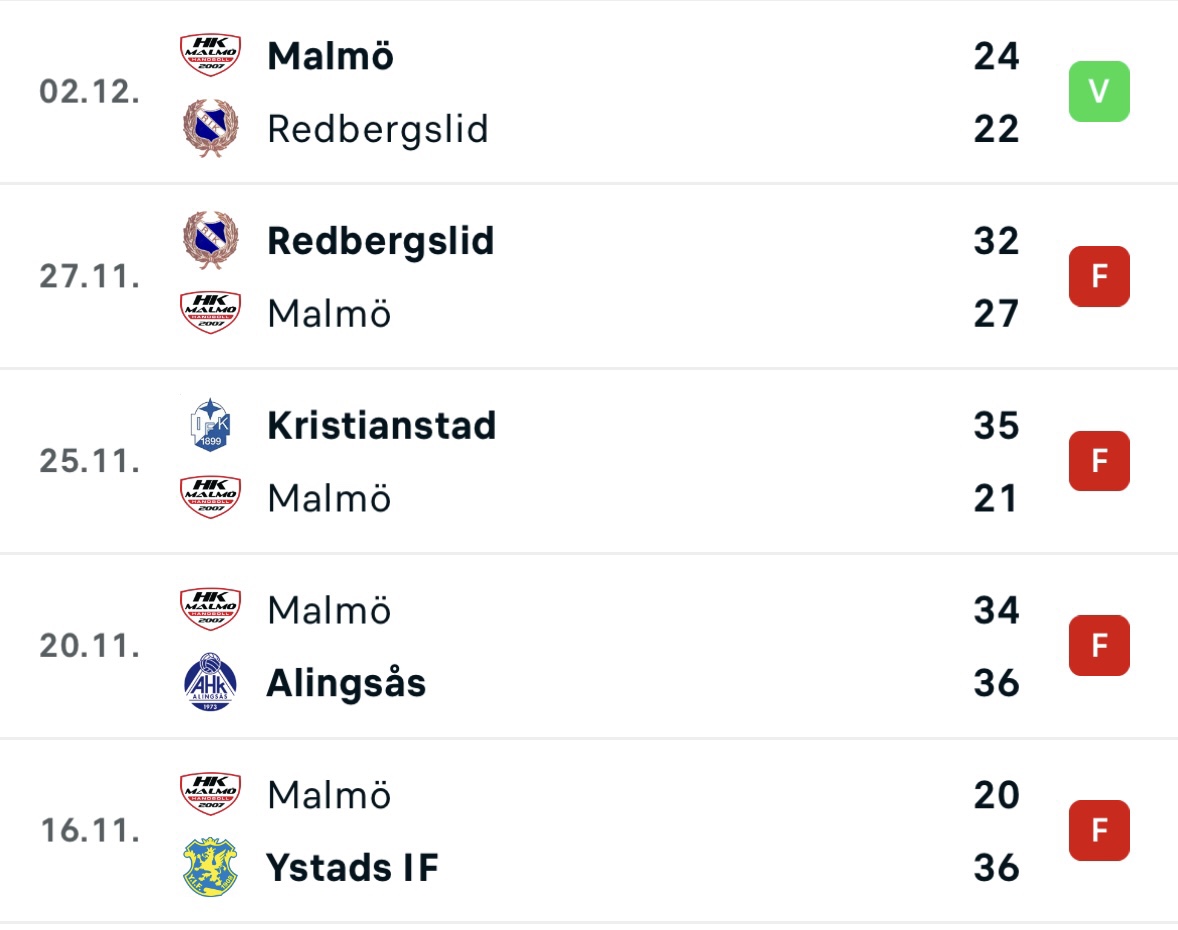1178x930 pixels.
Task: Click Redbergslid crest in 27.11 match
Action: (210, 240)
